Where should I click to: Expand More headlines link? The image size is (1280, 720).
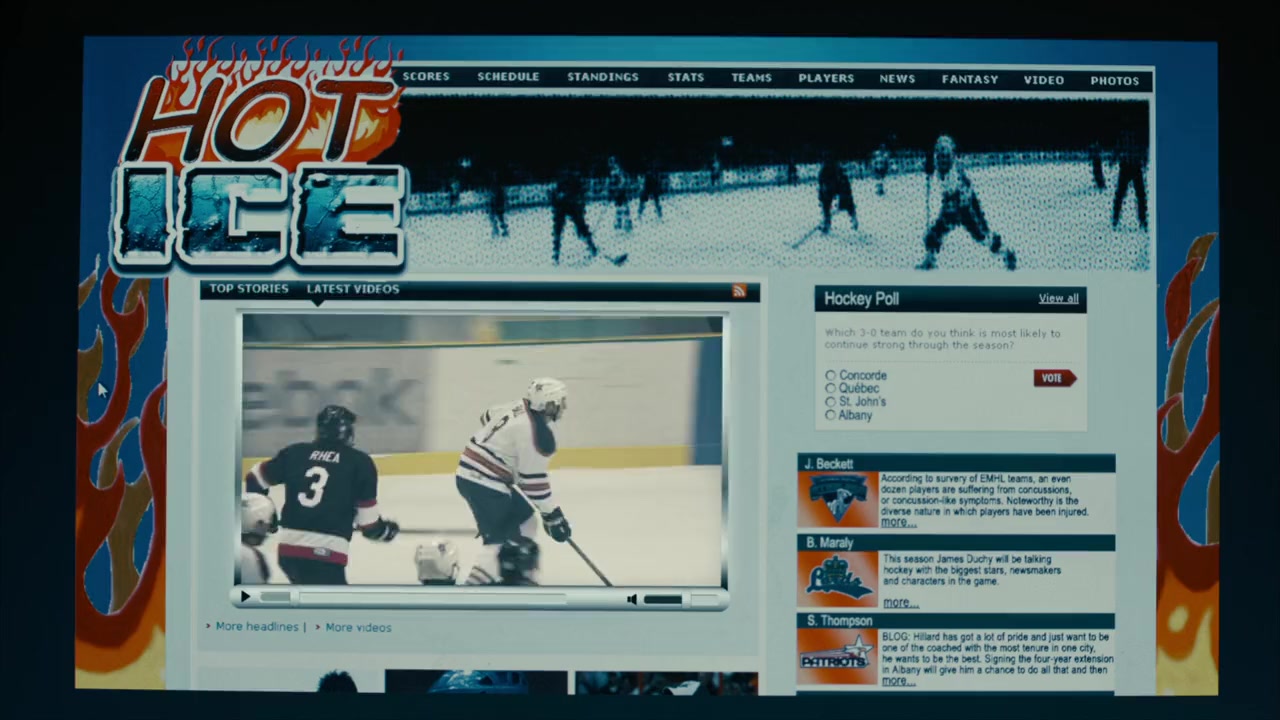tap(257, 627)
